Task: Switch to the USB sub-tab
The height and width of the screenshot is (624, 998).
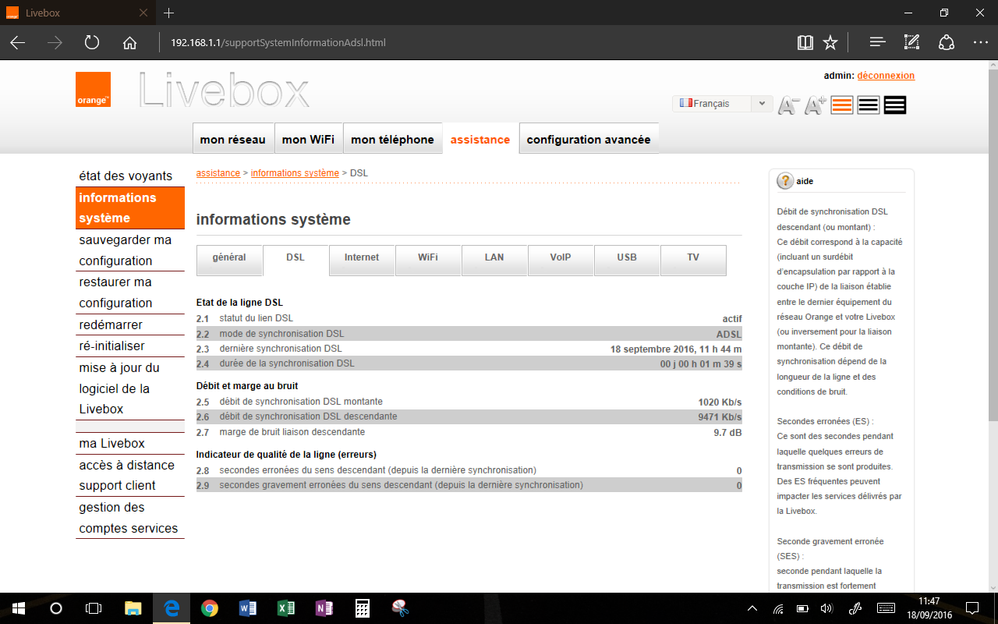Action: 627,259
